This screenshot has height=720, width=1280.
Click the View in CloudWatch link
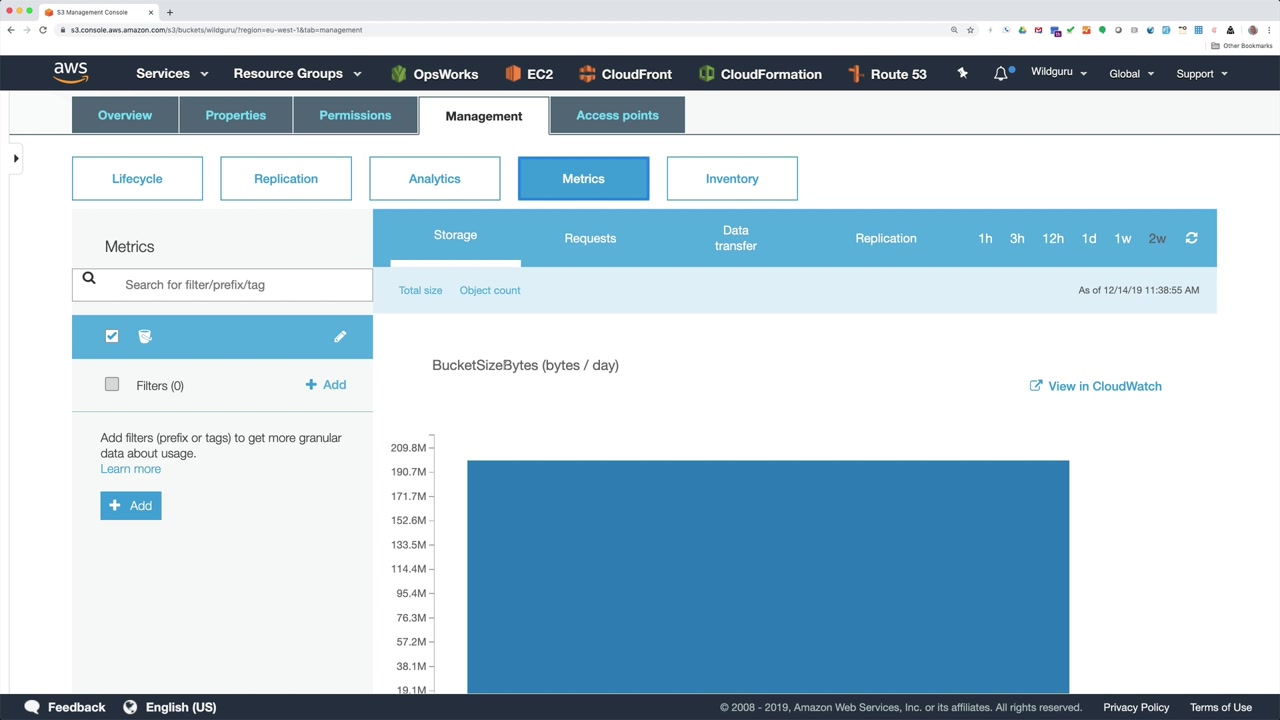1095,386
